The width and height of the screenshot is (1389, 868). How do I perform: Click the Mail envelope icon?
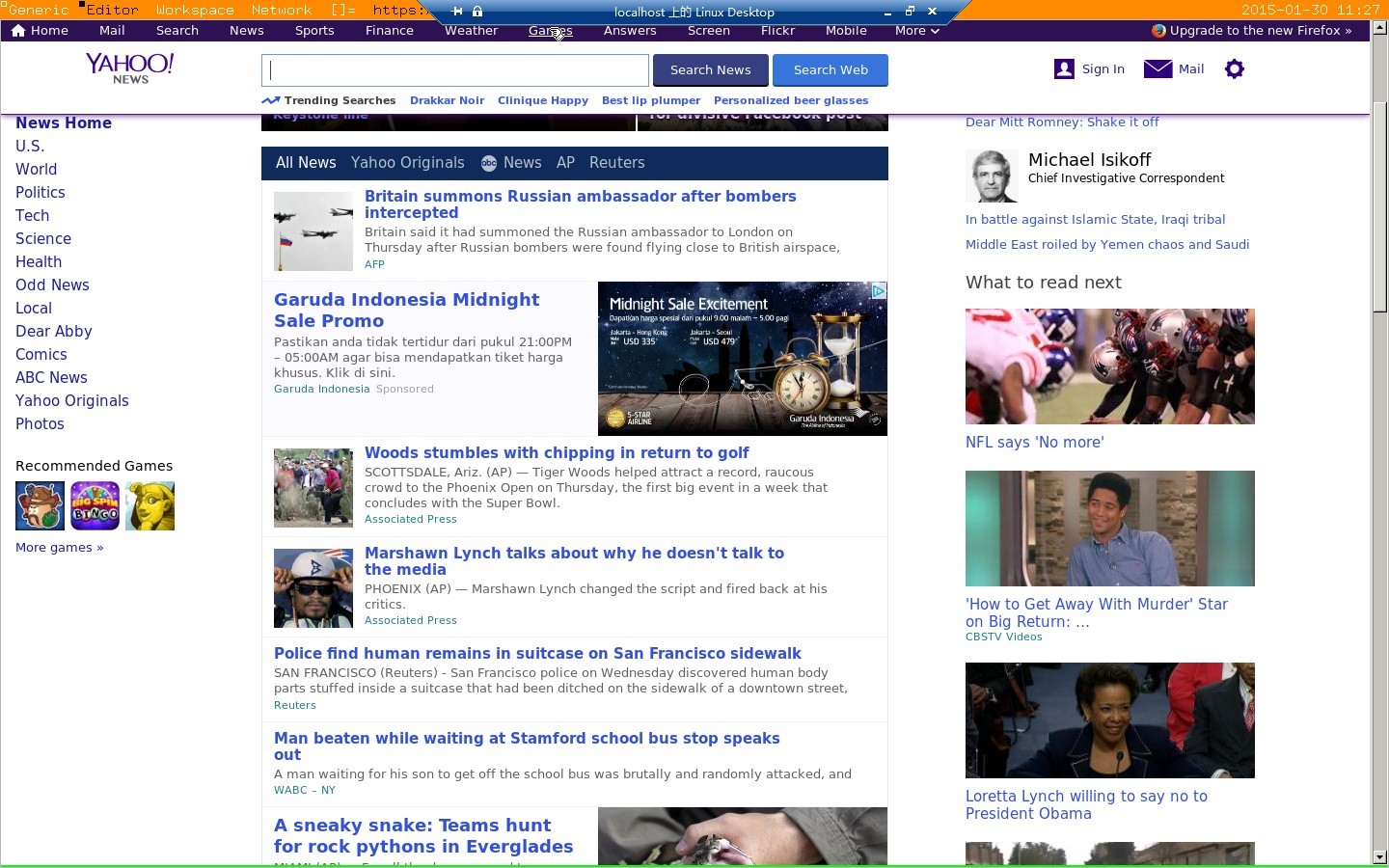[x=1157, y=69]
